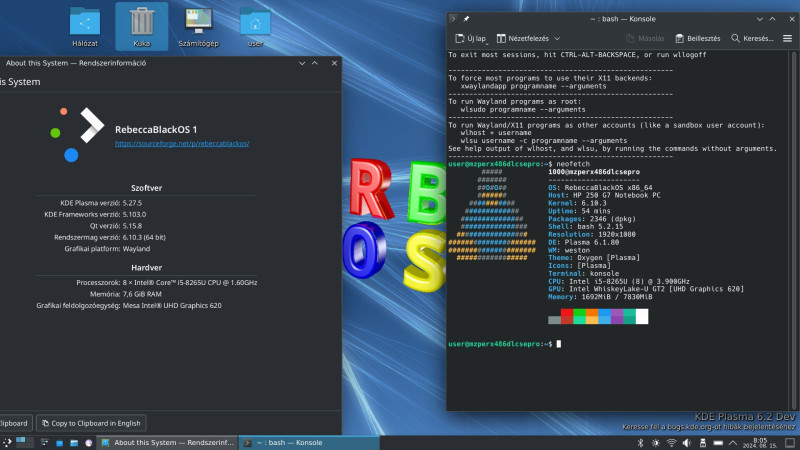
Task: Launch the Discover store icon in taskbar
Action: point(59,443)
